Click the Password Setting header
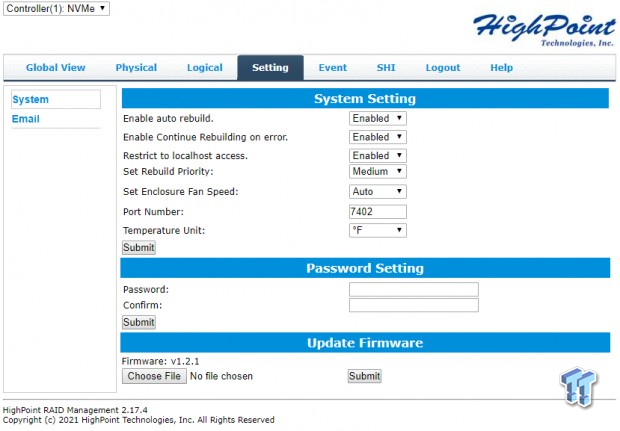 point(365,268)
